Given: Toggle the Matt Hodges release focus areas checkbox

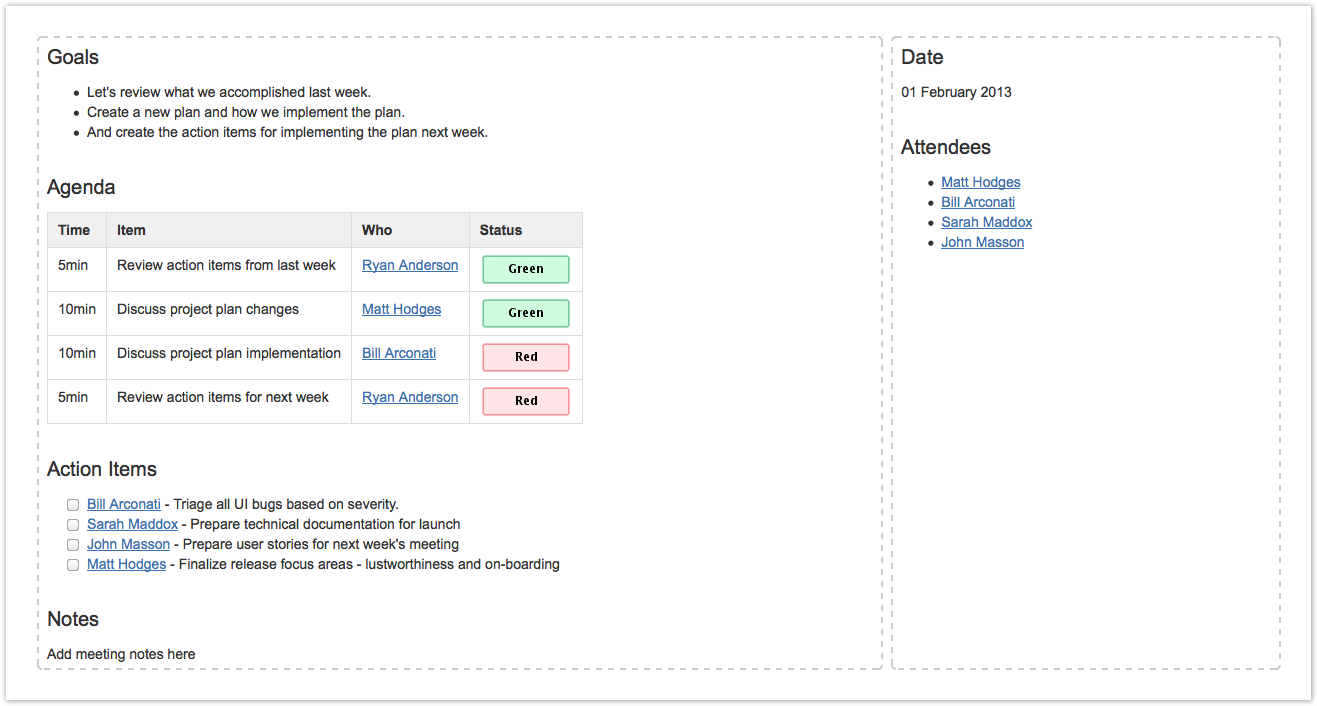Looking at the screenshot, I should pos(73,565).
